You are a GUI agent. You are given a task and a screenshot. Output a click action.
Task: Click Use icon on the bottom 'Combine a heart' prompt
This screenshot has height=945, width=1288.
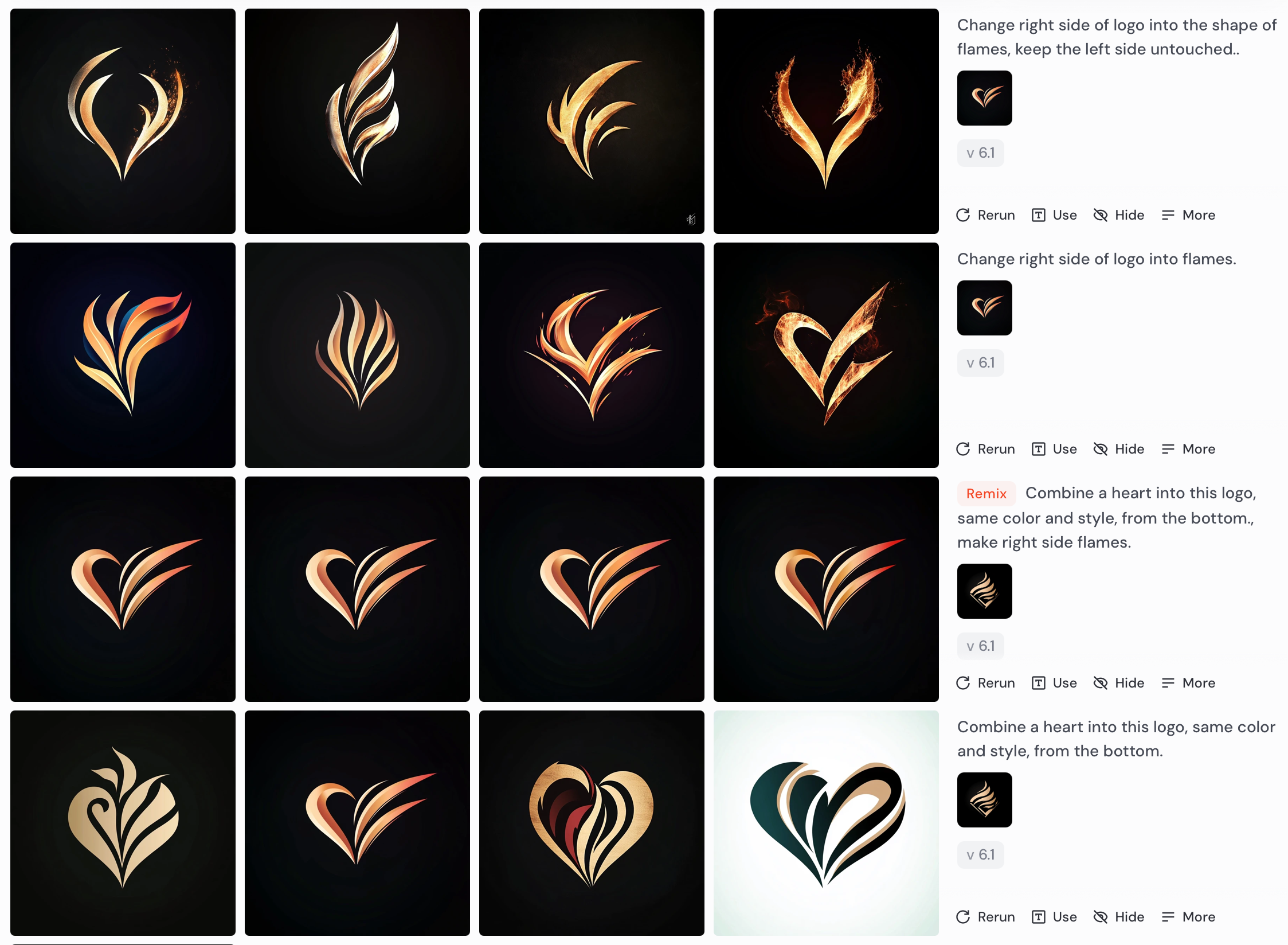click(x=1038, y=917)
